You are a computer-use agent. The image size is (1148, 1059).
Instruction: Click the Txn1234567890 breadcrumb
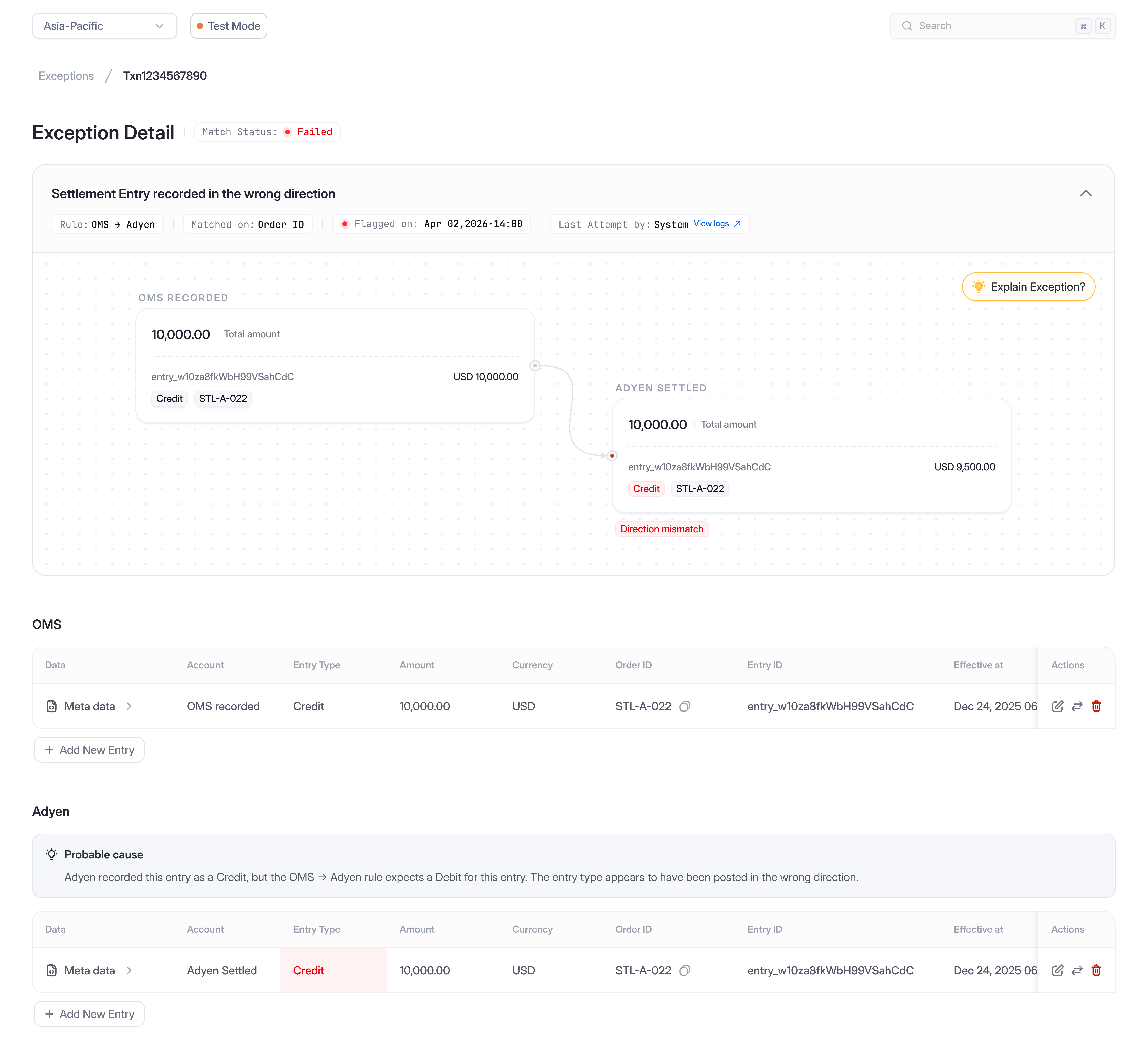[x=165, y=76]
